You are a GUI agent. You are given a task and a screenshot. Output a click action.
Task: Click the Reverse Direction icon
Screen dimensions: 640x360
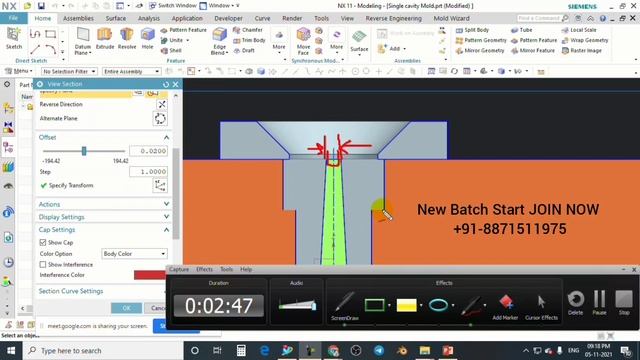pos(162,104)
